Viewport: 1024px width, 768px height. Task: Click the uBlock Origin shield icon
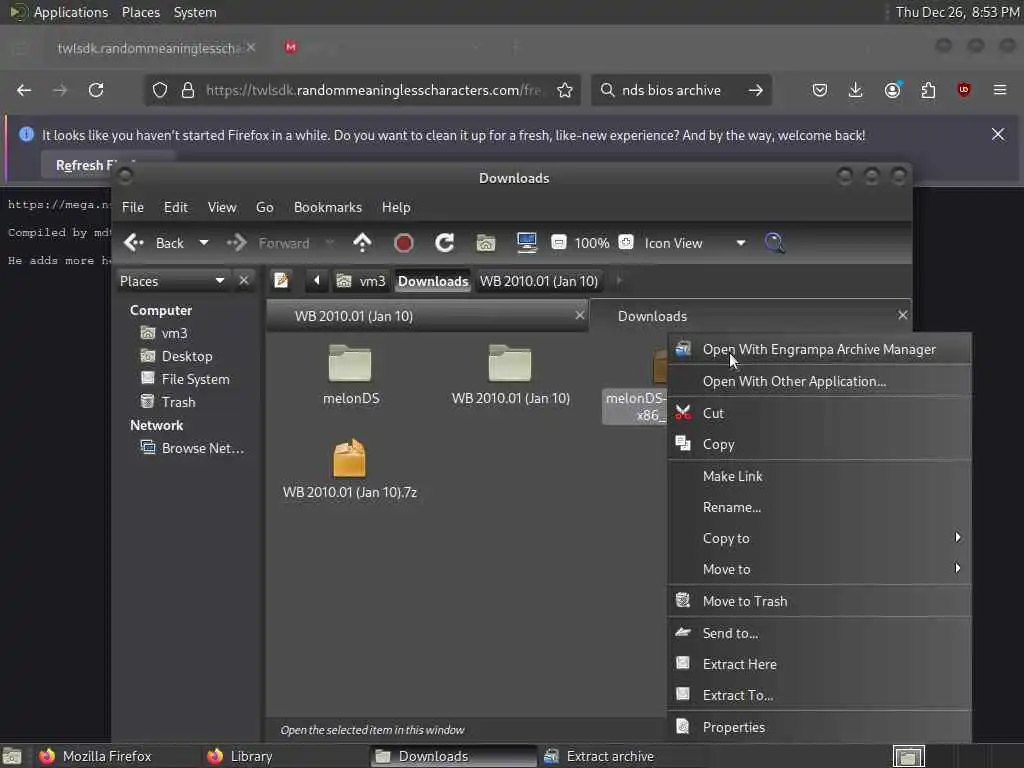click(964, 90)
